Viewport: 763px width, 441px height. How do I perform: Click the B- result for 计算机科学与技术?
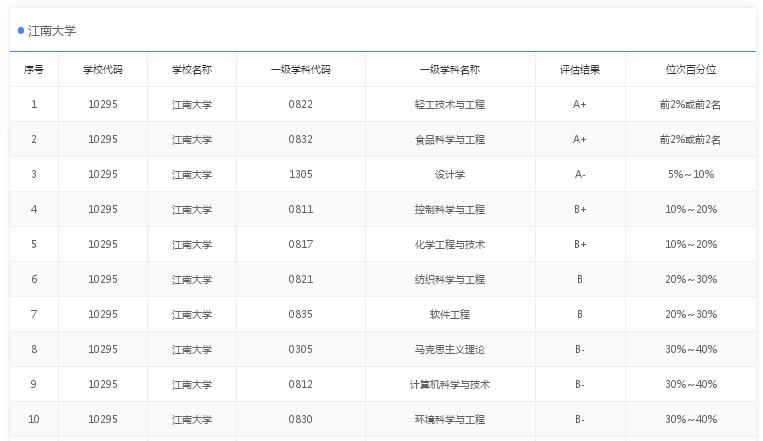pos(580,385)
